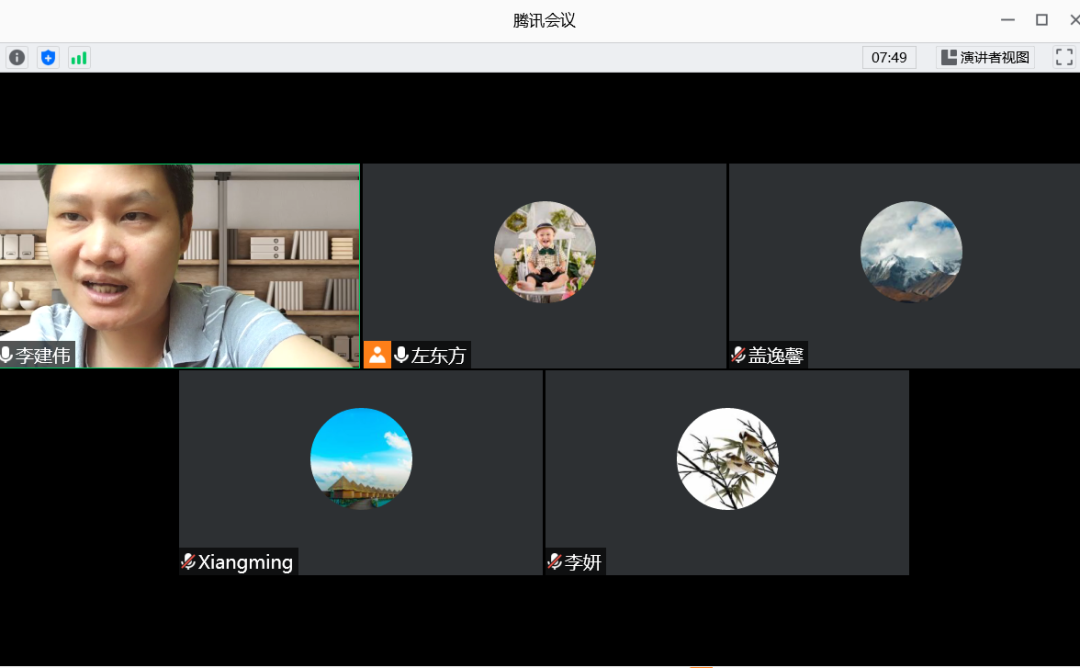
Task: Click 李妍's bird painting avatar
Action: (727, 459)
